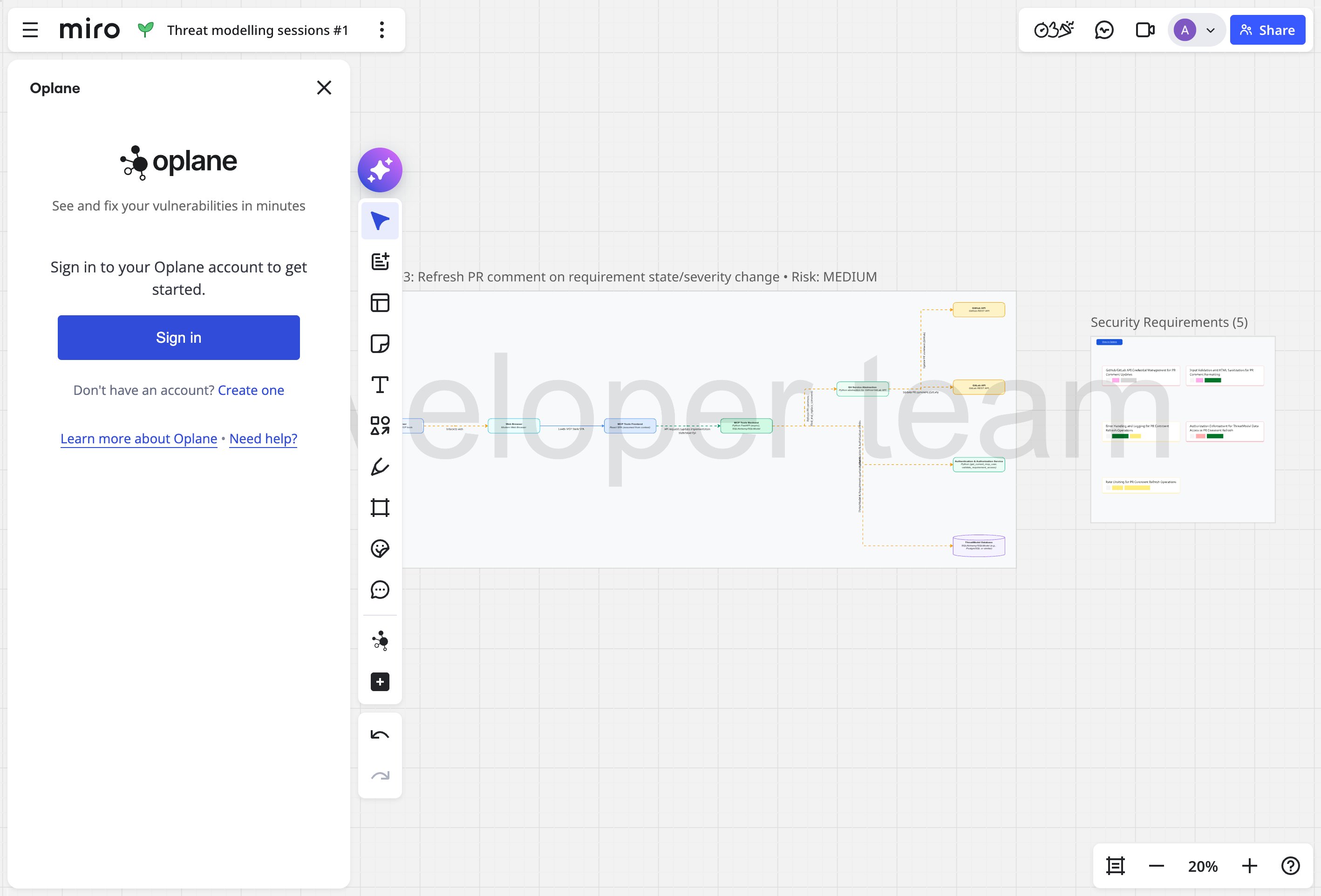This screenshot has height=896, width=1321.
Task: Click the Web Browser diagram node
Action: [513, 426]
